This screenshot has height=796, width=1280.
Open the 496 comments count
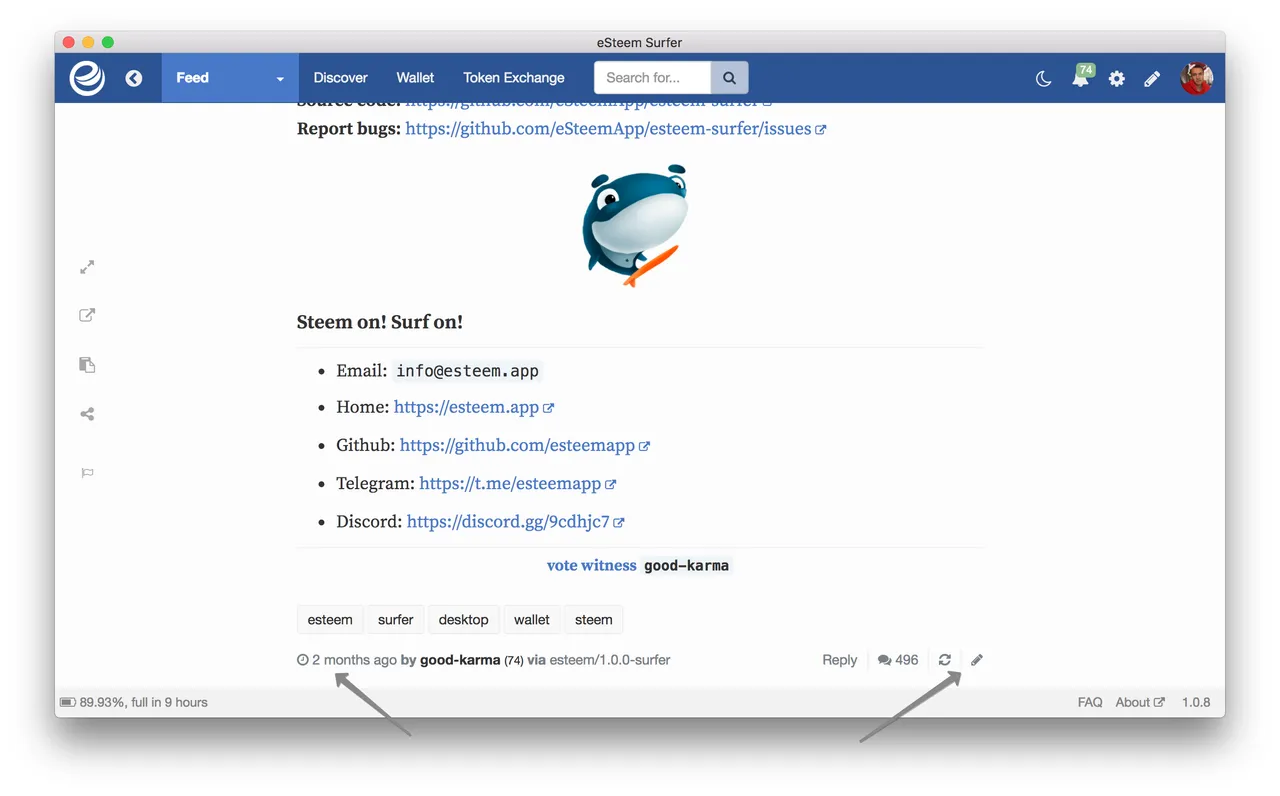click(x=898, y=660)
